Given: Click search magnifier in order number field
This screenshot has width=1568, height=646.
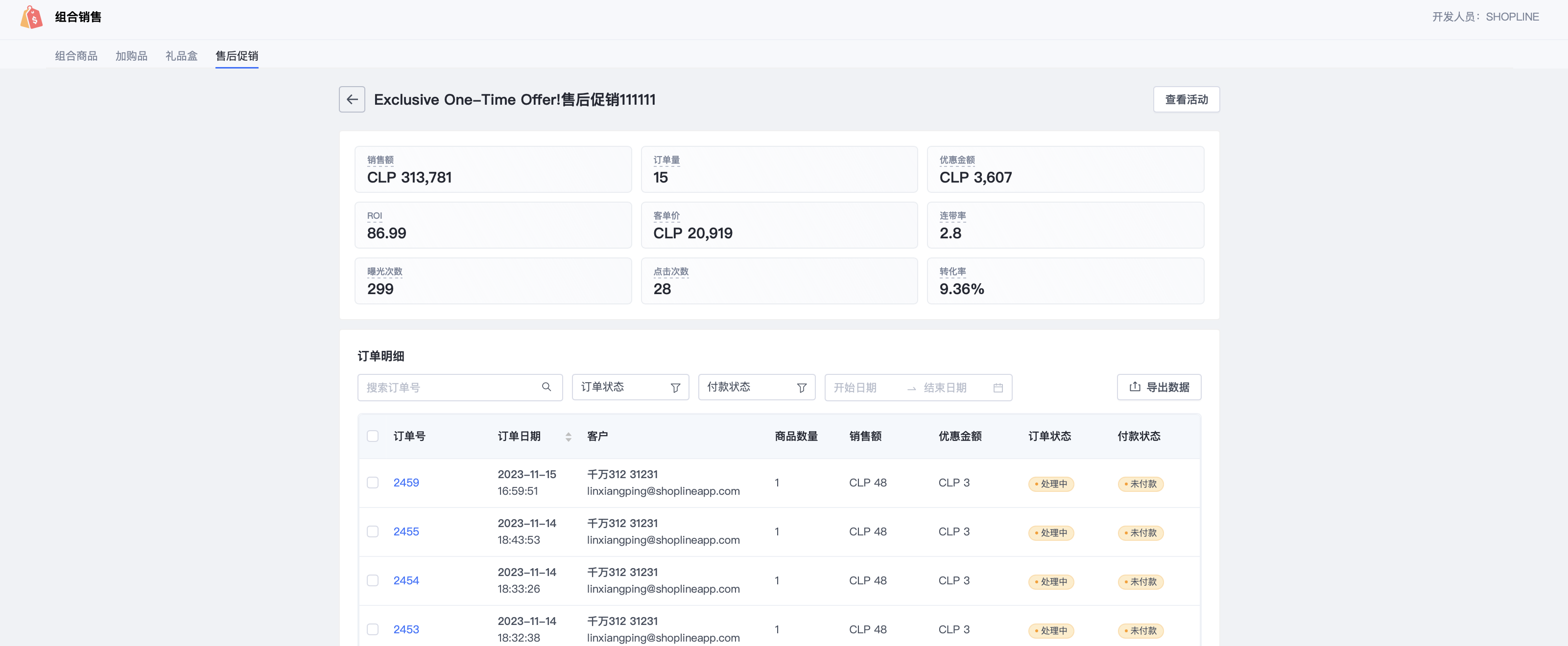Looking at the screenshot, I should pyautogui.click(x=546, y=387).
